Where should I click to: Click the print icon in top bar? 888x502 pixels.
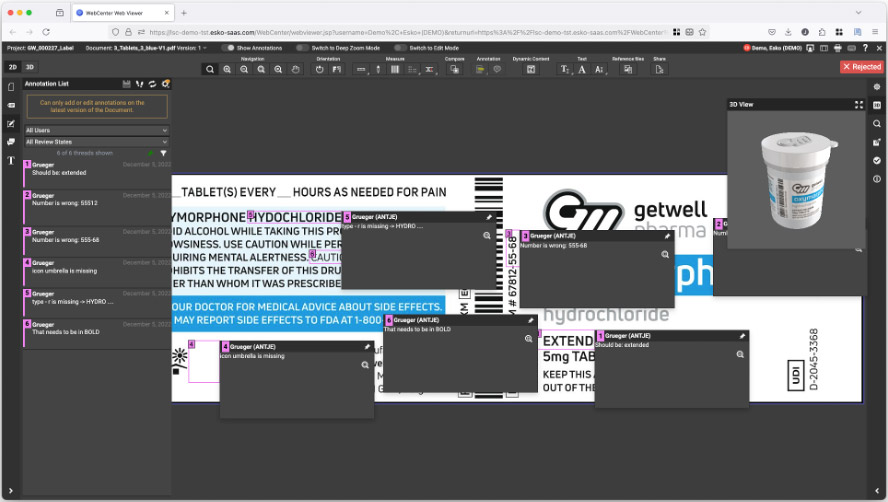(x=837, y=48)
